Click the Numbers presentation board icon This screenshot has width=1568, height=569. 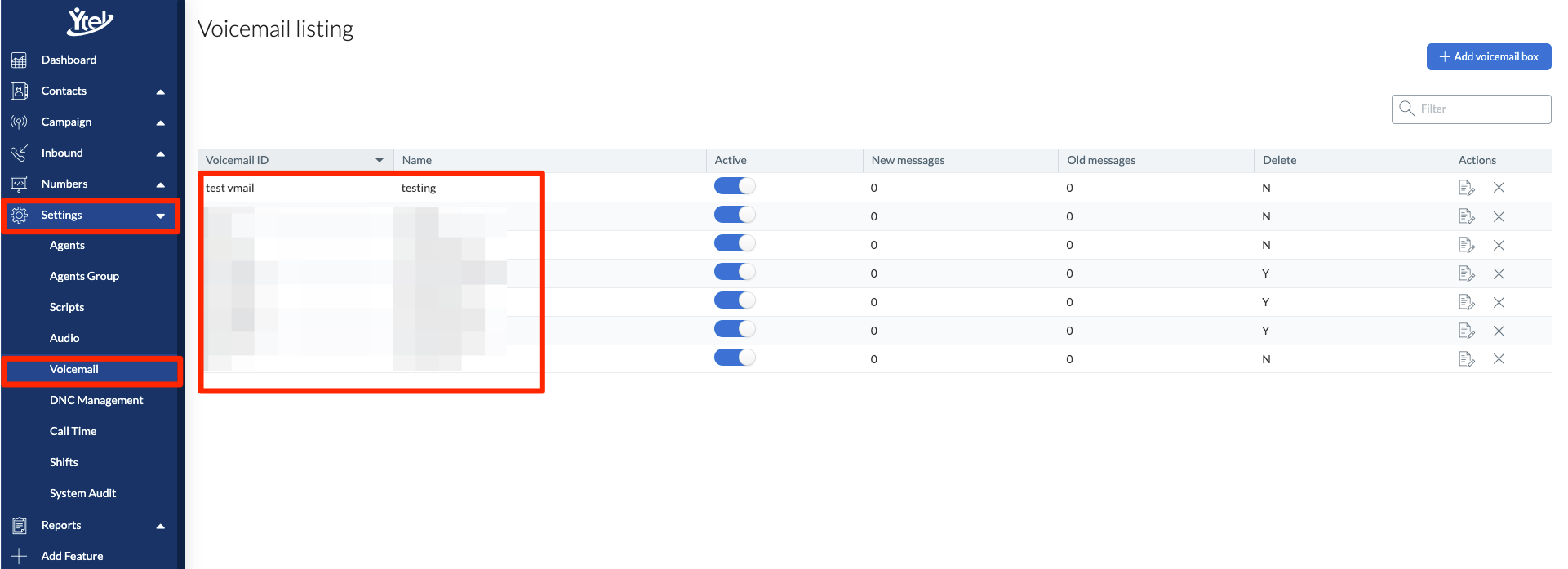point(19,184)
